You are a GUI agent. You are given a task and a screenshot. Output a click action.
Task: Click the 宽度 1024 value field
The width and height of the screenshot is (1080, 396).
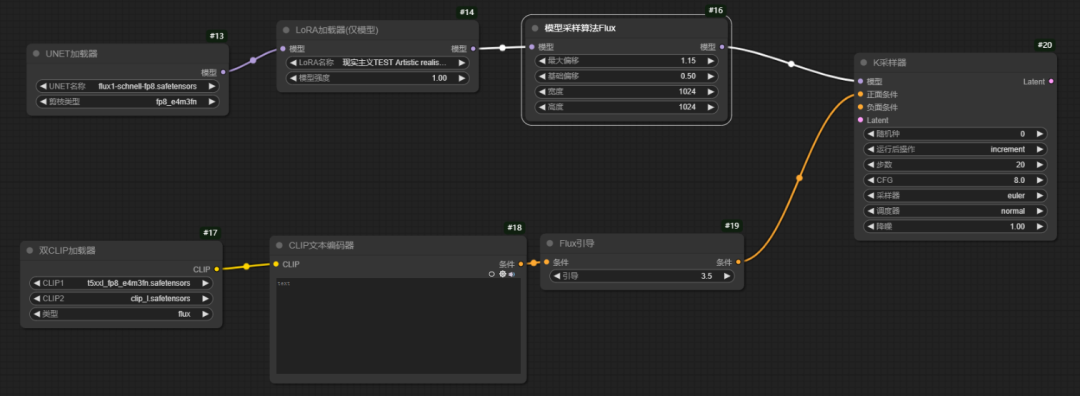click(626, 92)
